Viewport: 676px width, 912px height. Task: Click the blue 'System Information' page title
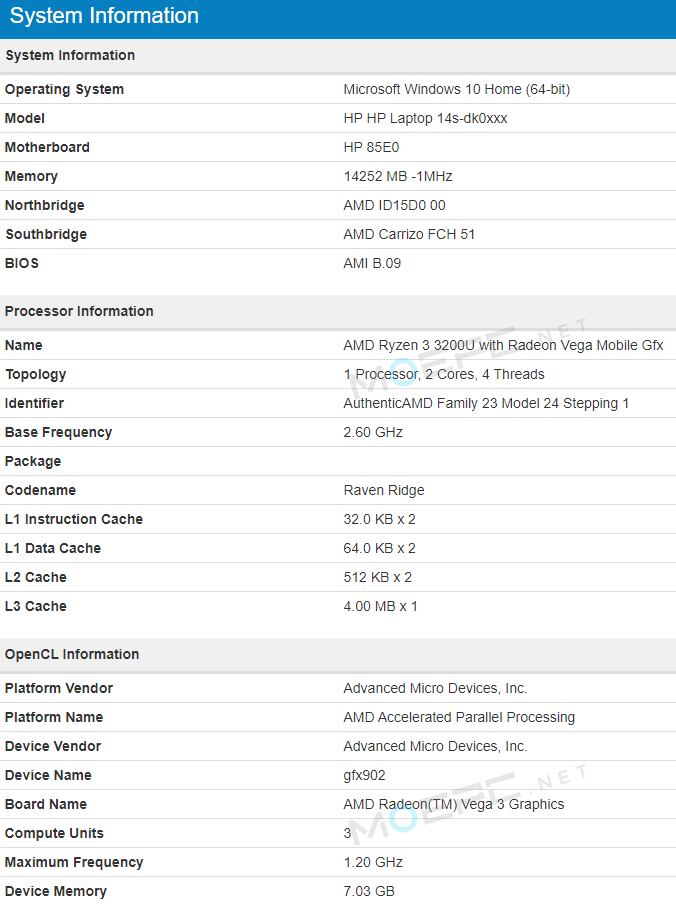(104, 16)
